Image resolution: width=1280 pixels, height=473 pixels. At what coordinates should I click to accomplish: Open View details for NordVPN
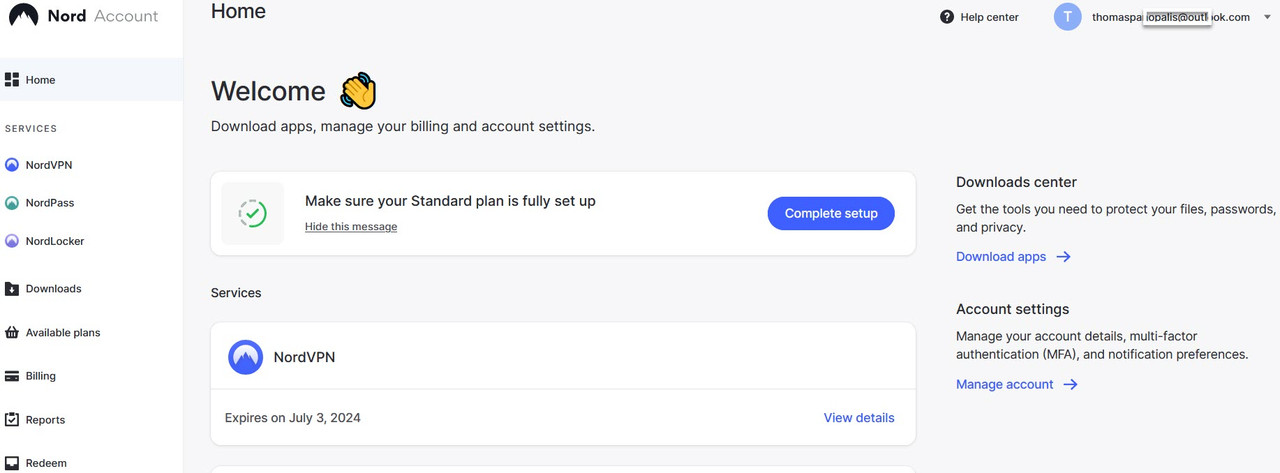point(858,418)
